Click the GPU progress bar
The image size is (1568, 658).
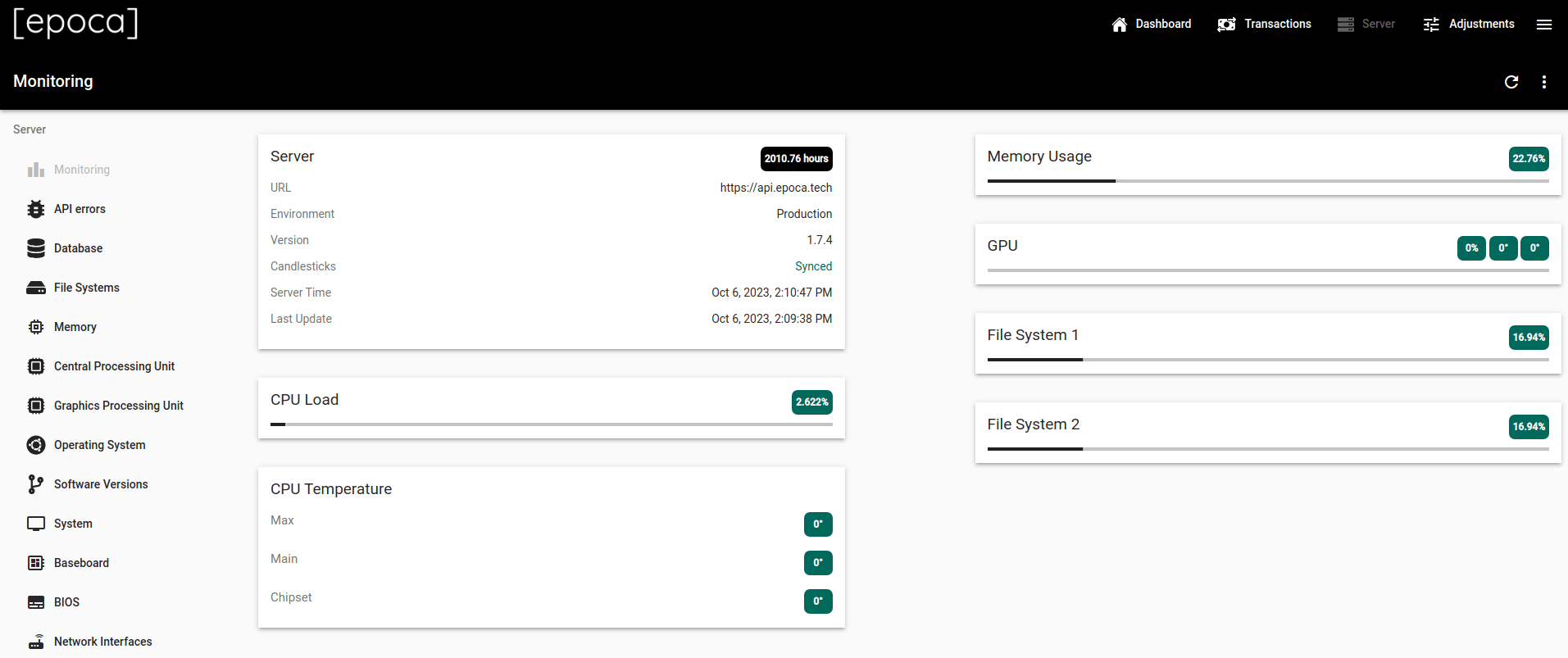tap(1268, 270)
